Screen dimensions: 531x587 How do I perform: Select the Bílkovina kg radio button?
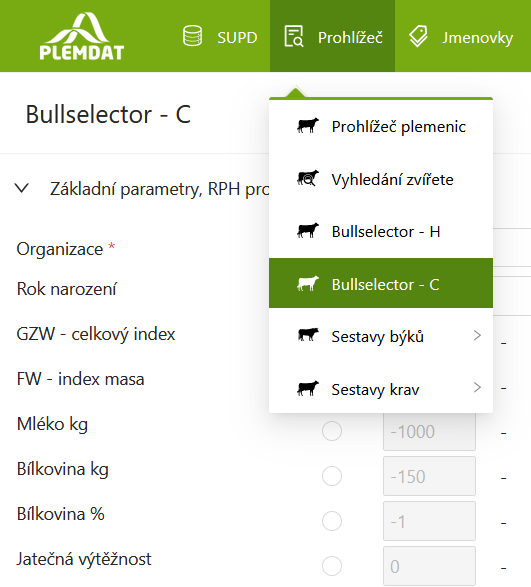[x=332, y=476]
